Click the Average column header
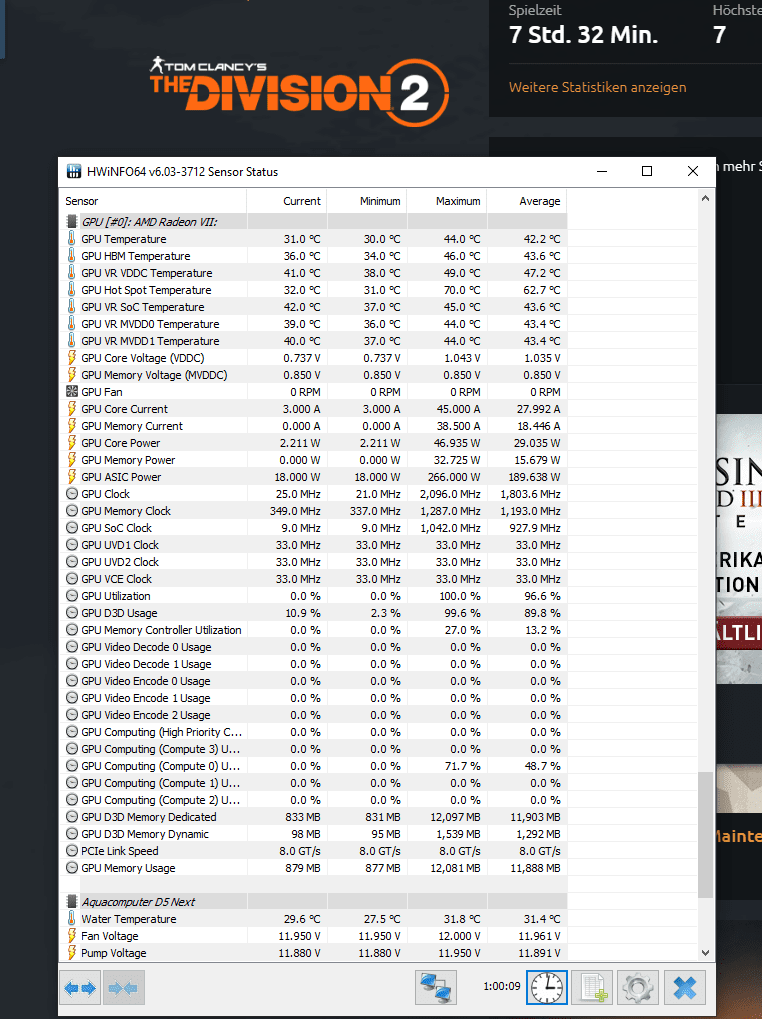762x1019 pixels. pos(527,201)
